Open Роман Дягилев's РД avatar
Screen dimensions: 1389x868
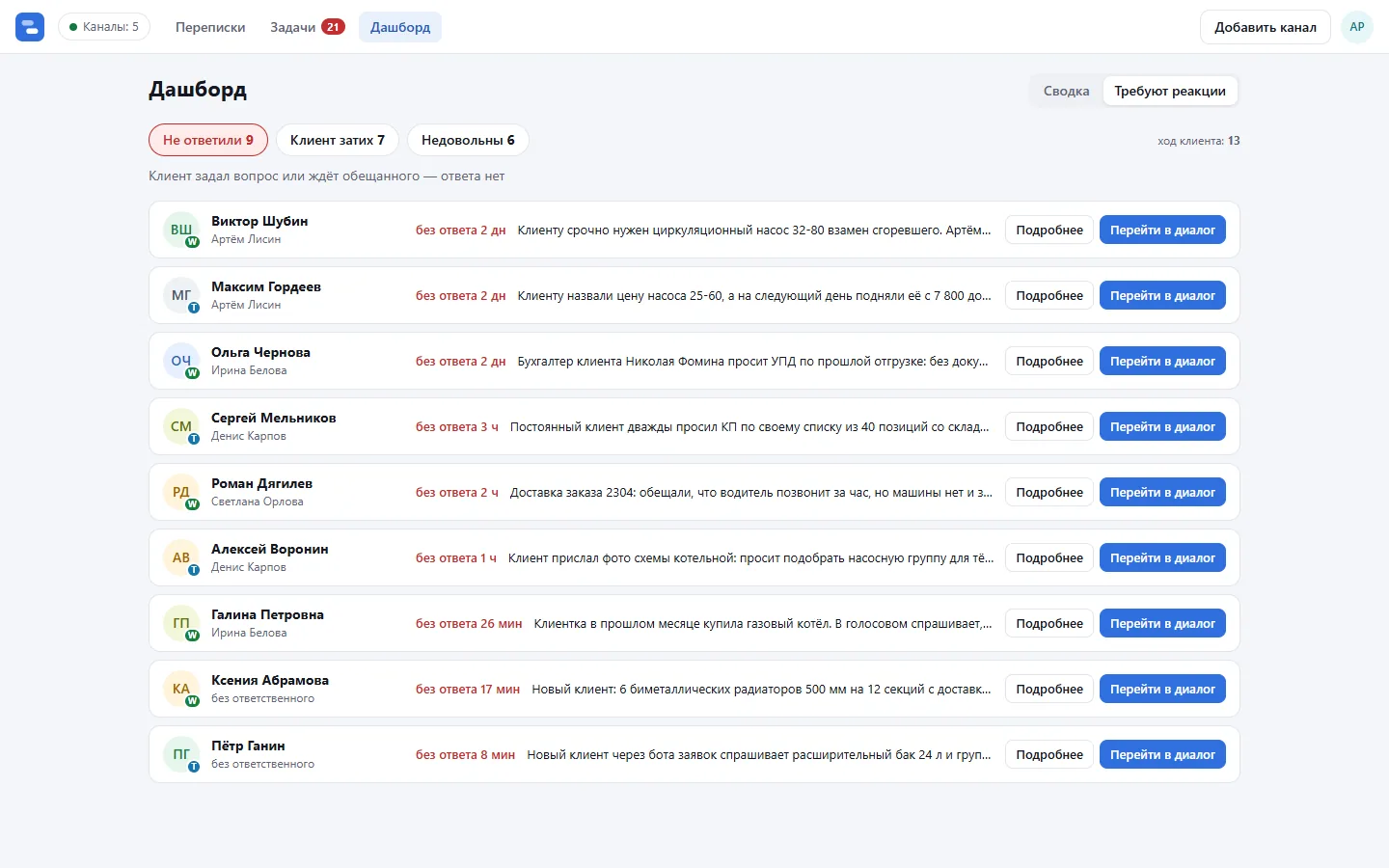(x=181, y=492)
